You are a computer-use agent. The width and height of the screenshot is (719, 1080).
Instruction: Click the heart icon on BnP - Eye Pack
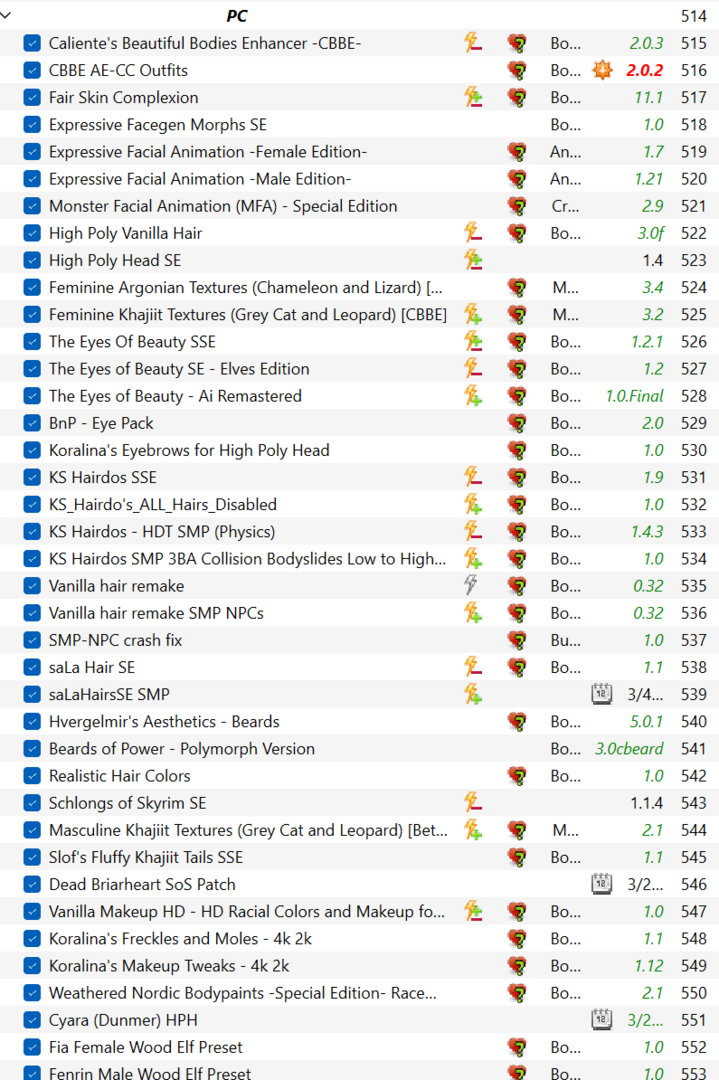pos(517,423)
